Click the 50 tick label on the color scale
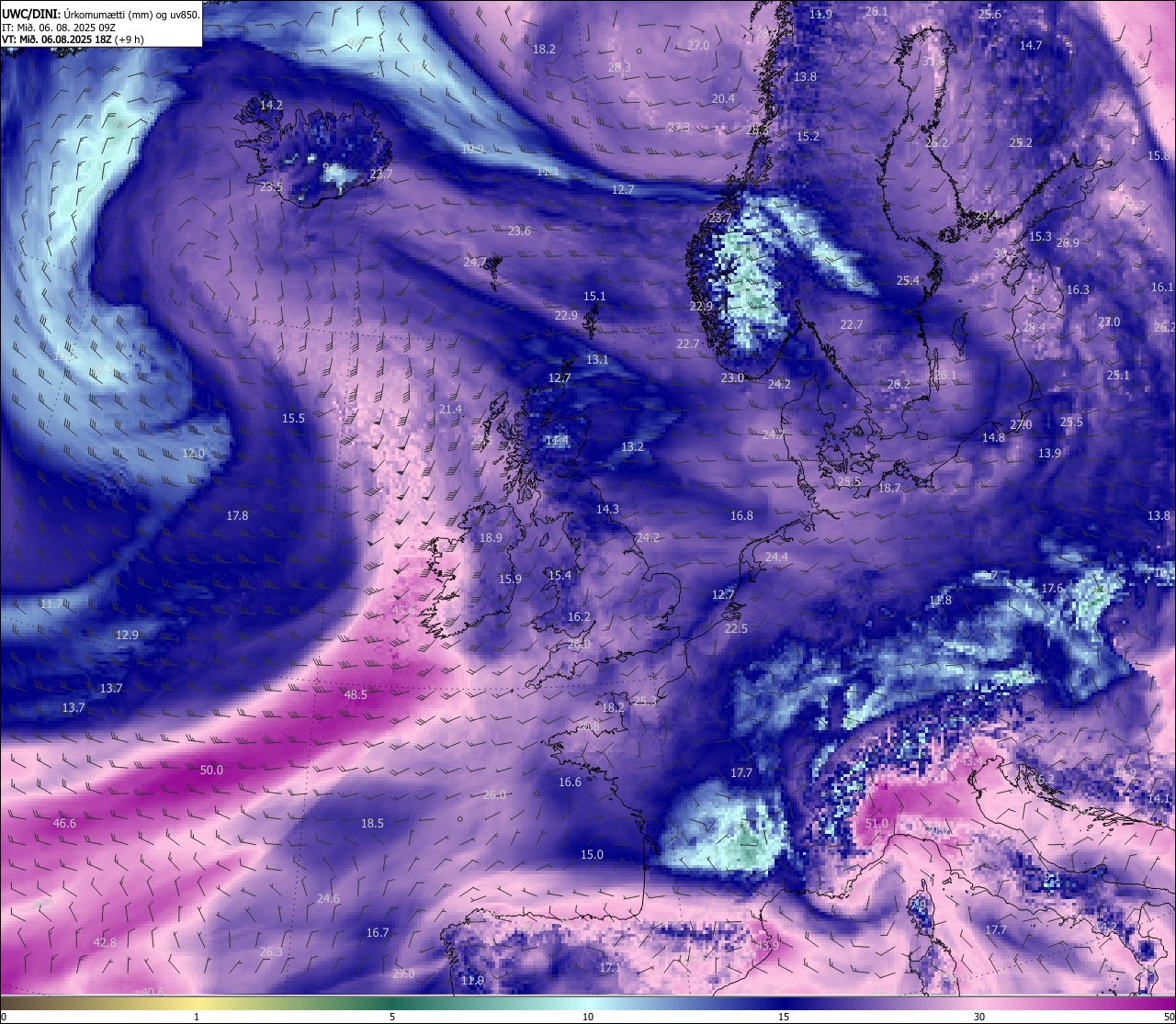This screenshot has width=1176, height=1024. (x=1168, y=1017)
